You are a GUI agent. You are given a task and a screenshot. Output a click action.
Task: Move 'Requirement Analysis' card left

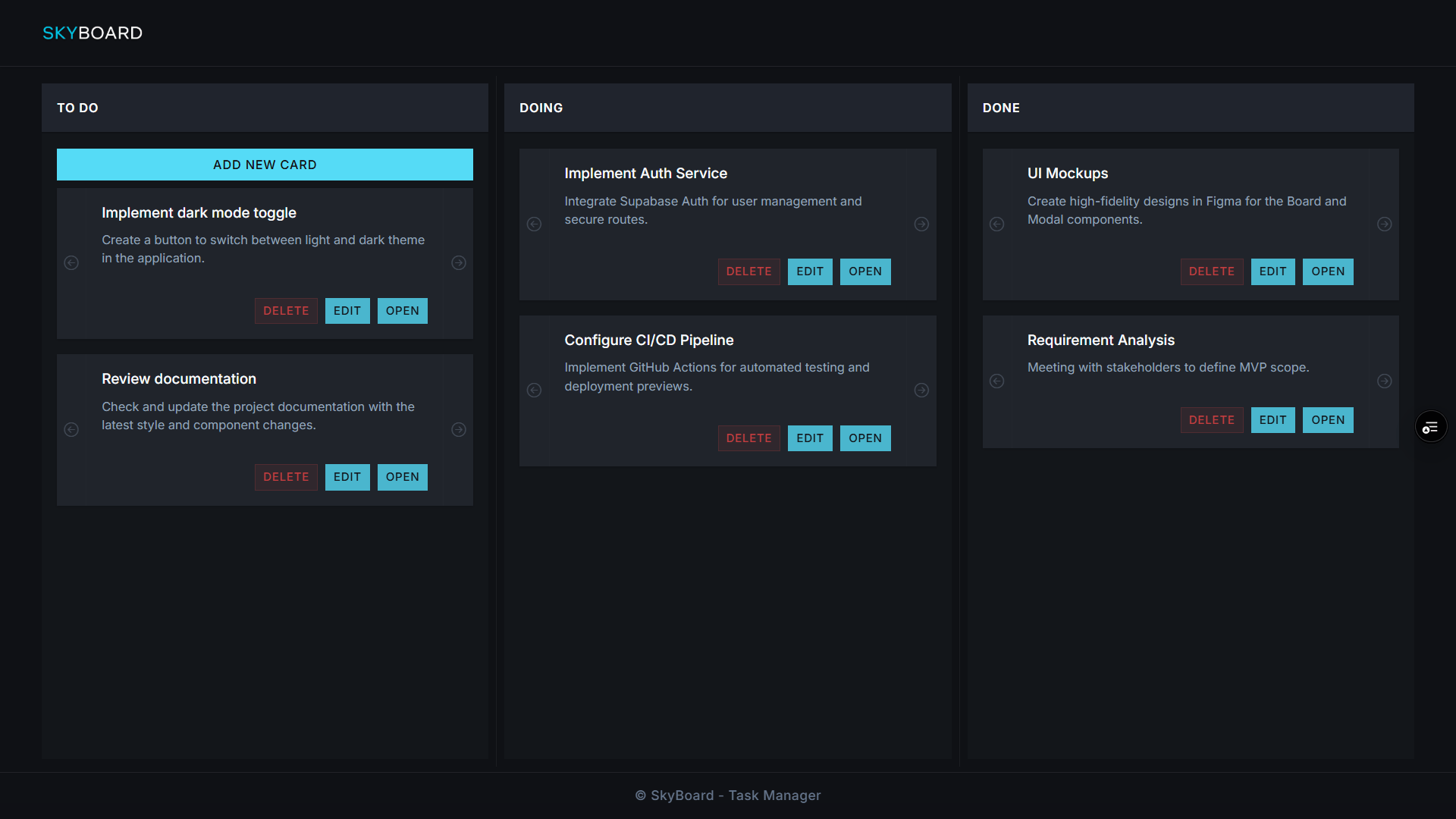pyautogui.click(x=997, y=381)
